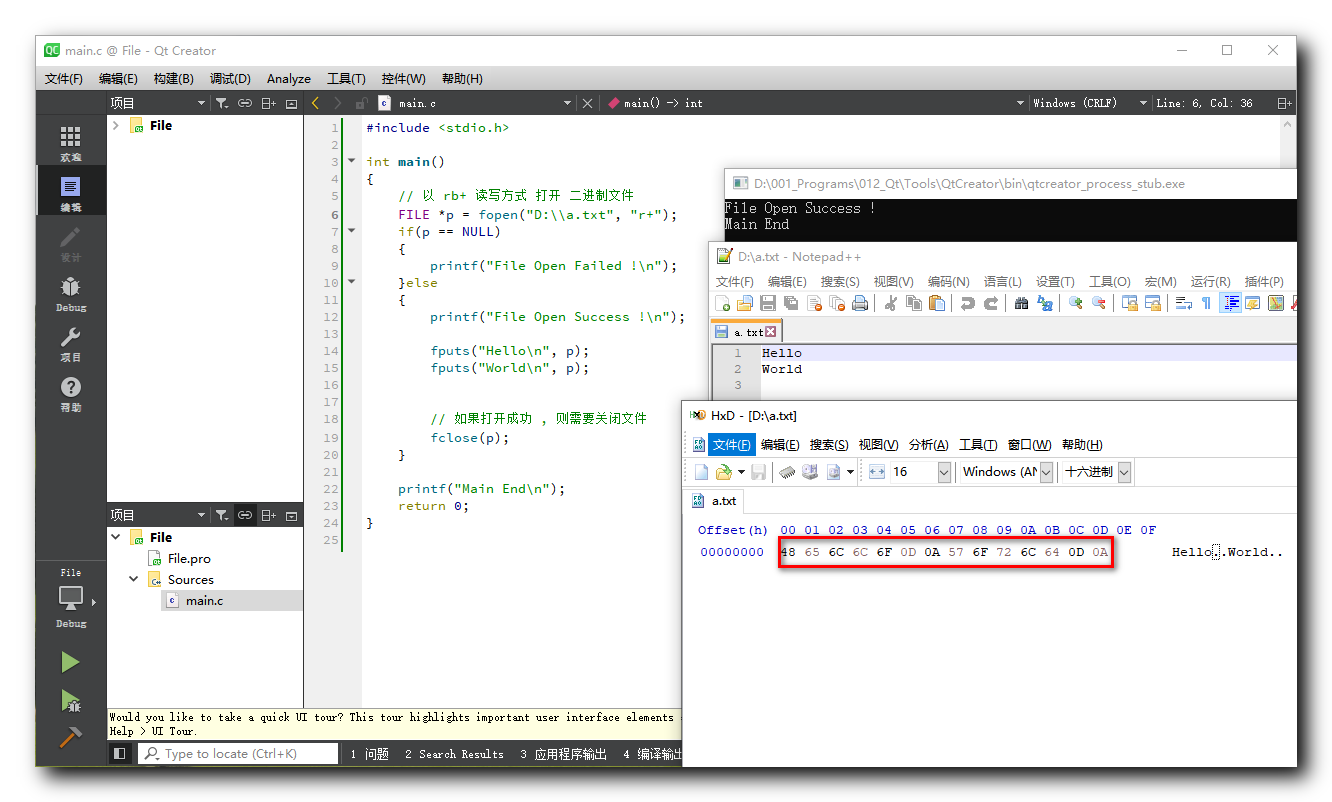Click Notepad++ Paste icon

(936, 303)
